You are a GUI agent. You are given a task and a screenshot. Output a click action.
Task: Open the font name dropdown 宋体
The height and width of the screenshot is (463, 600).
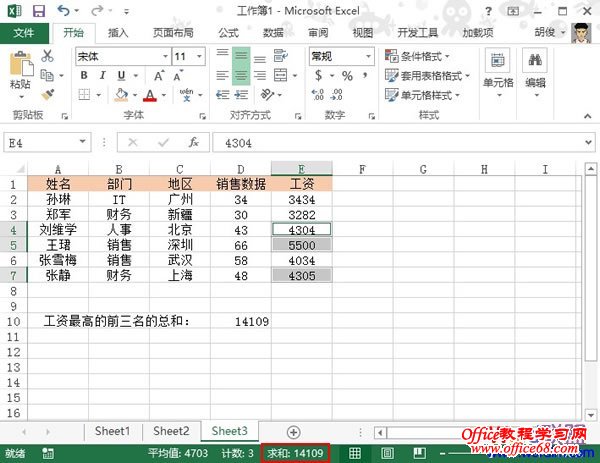click(x=165, y=57)
